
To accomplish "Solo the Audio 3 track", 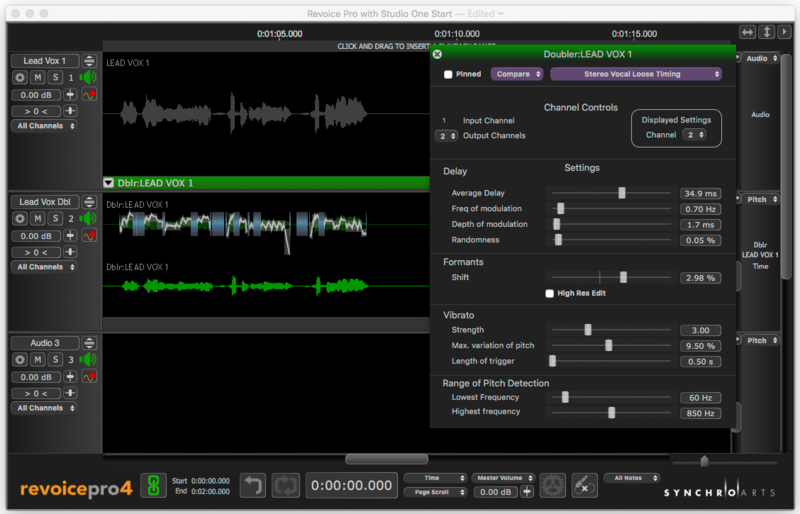I will tap(56, 359).
